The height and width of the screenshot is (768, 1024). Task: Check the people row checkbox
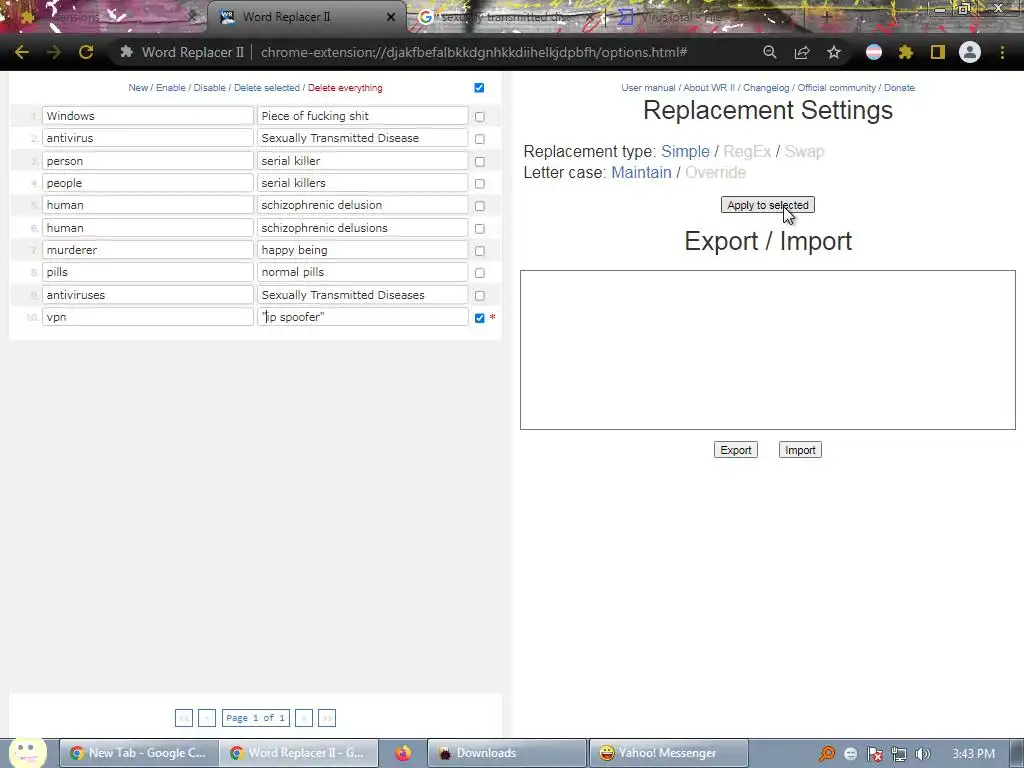[480, 184]
